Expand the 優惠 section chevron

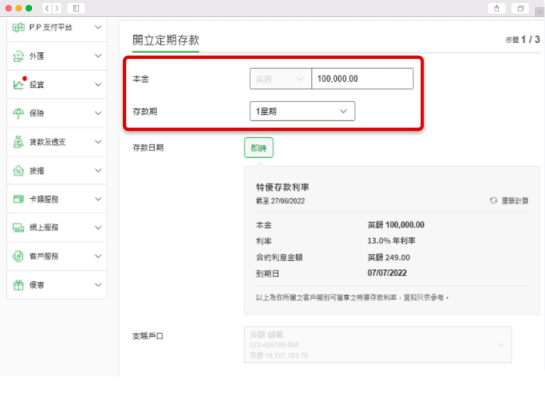point(98,285)
